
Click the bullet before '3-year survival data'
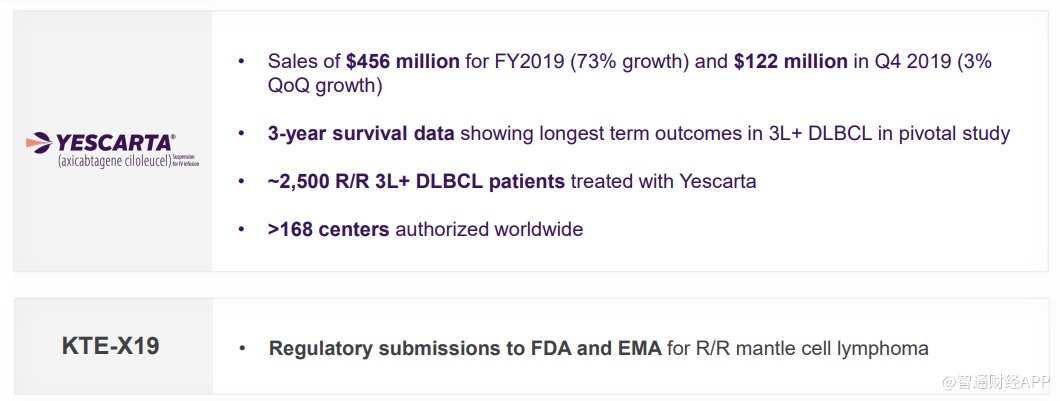coord(241,134)
